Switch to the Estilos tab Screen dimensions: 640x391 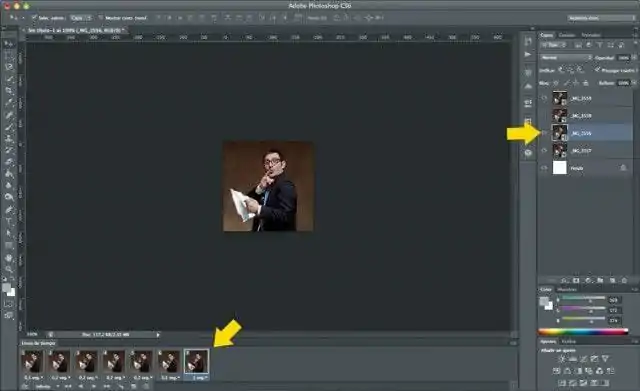(569, 341)
